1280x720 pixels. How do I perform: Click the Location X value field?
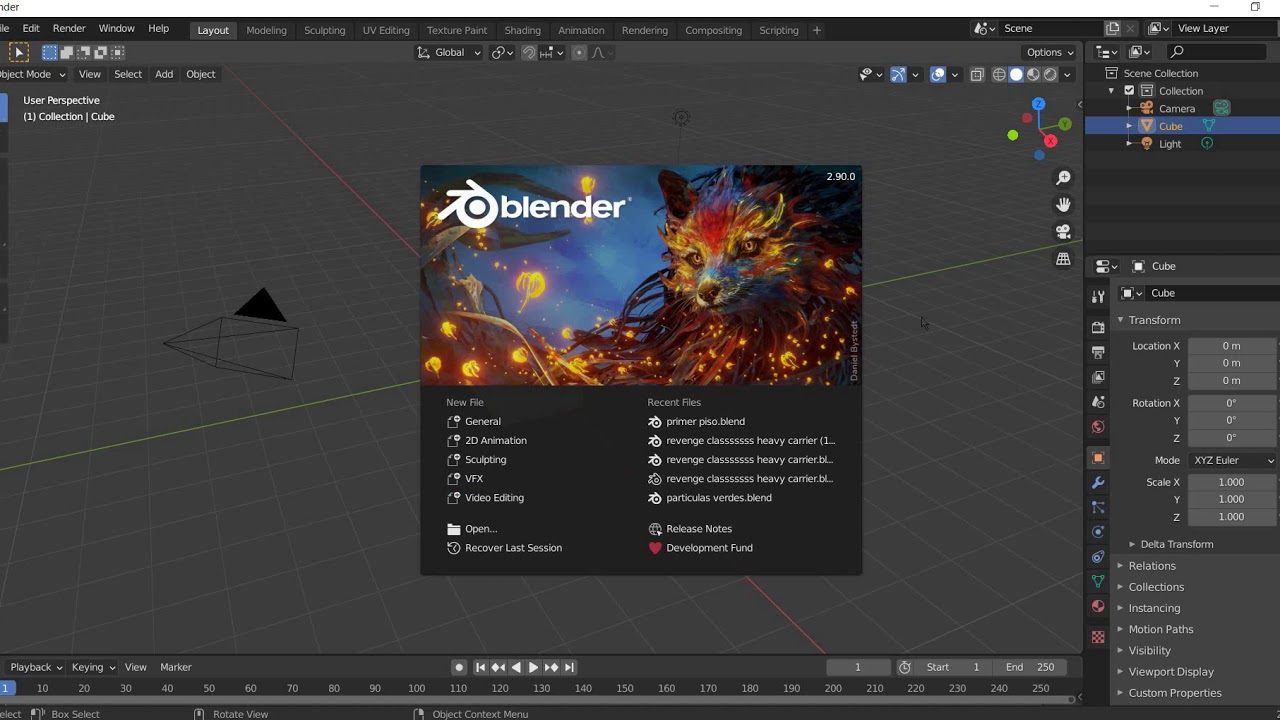[1232, 346]
